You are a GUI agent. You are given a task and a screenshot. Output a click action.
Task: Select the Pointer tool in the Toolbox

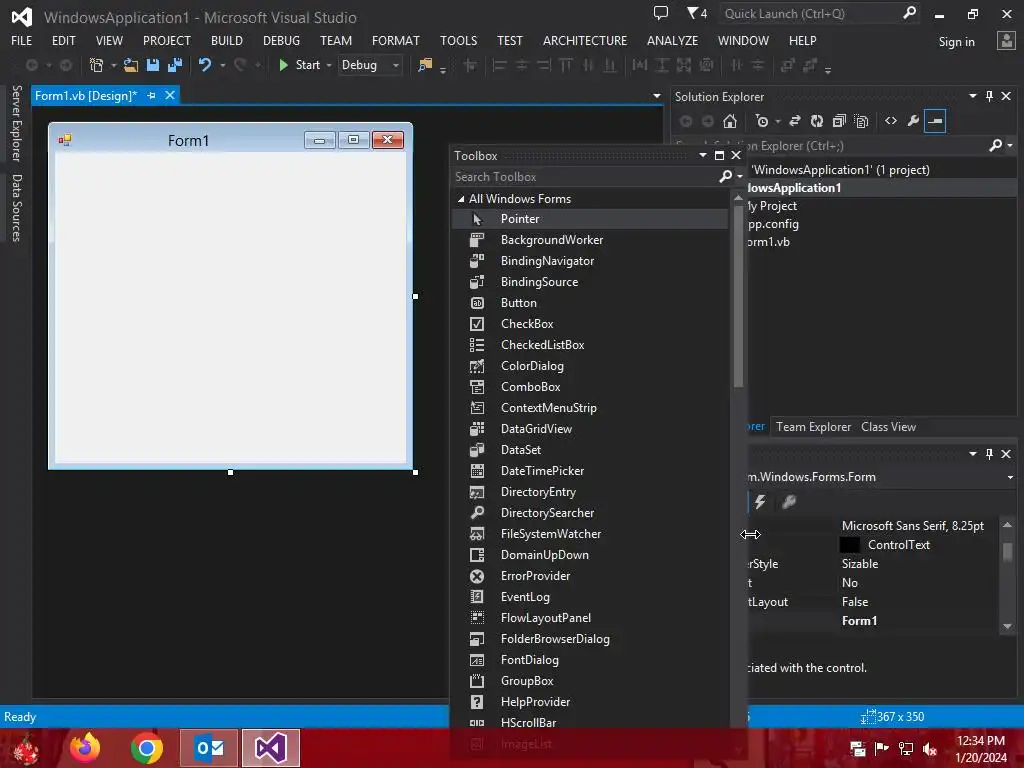click(x=590, y=219)
